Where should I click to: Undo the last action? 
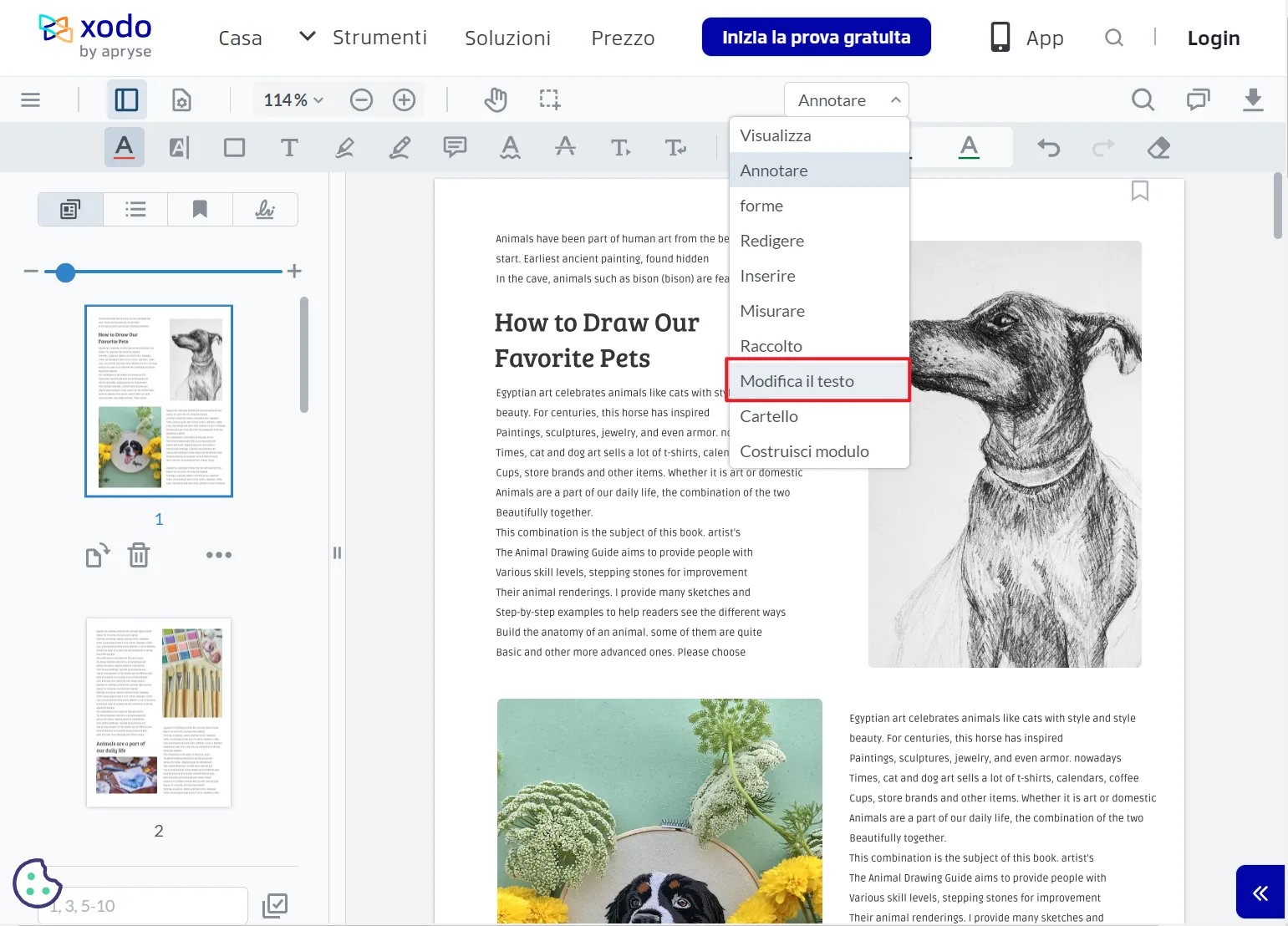(1049, 148)
